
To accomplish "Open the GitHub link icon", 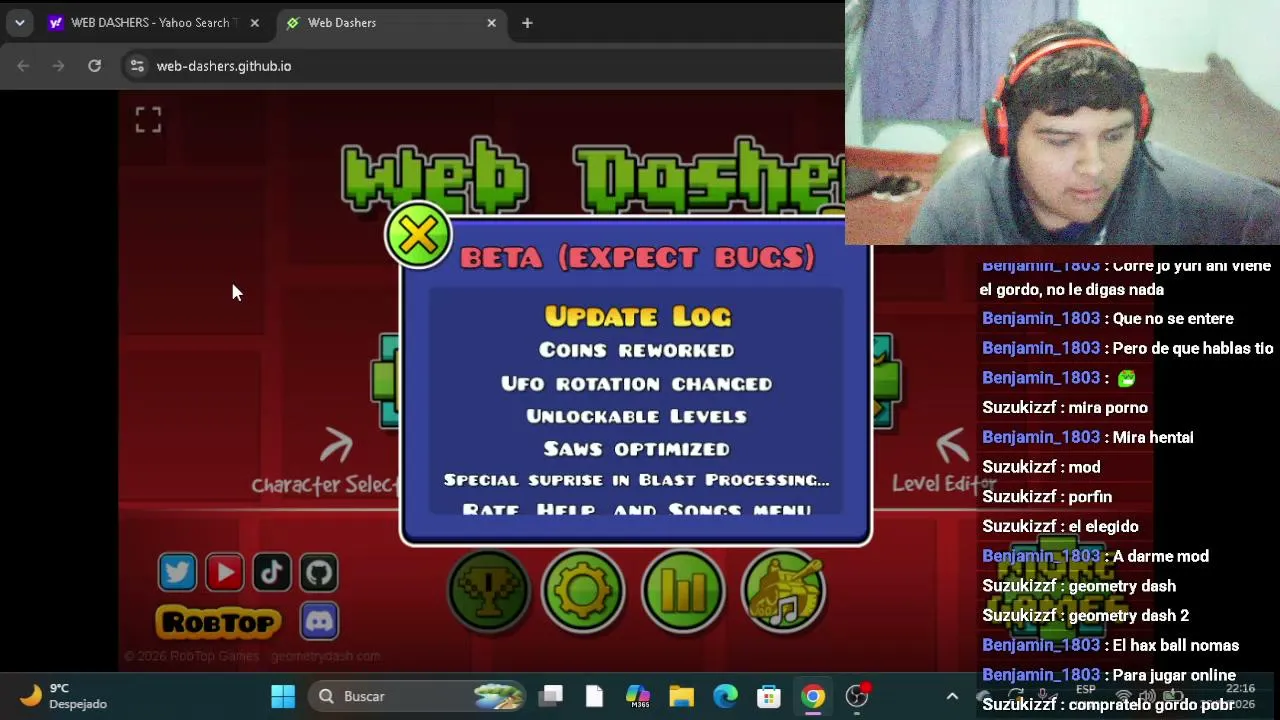I will [318, 572].
